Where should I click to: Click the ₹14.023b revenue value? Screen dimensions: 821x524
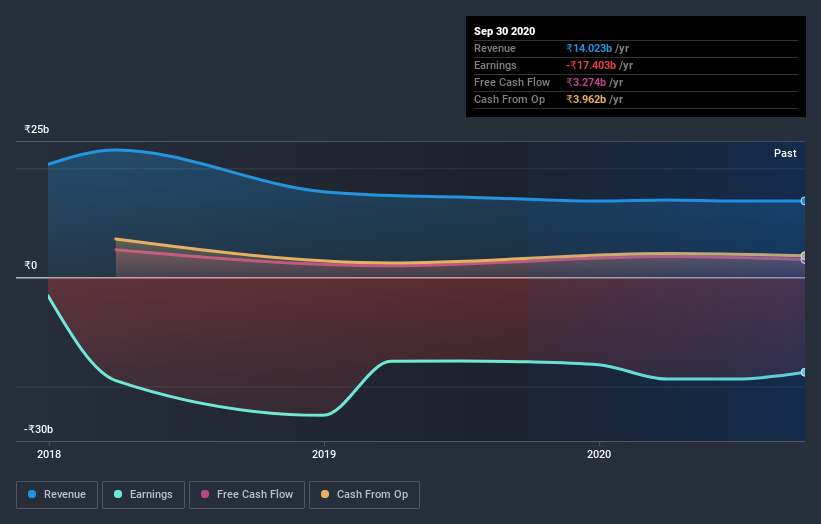[x=589, y=48]
